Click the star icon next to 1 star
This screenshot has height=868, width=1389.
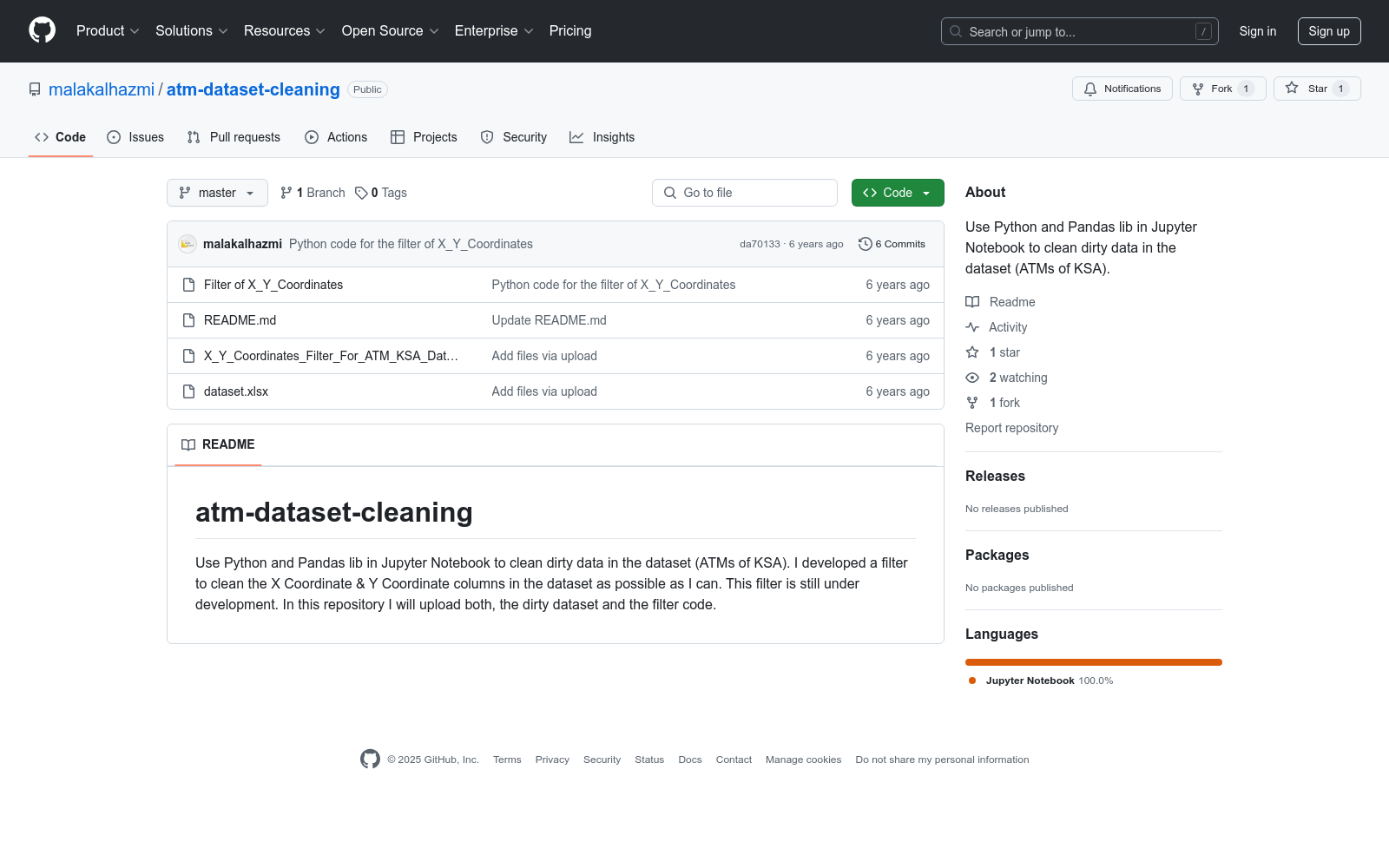972,352
